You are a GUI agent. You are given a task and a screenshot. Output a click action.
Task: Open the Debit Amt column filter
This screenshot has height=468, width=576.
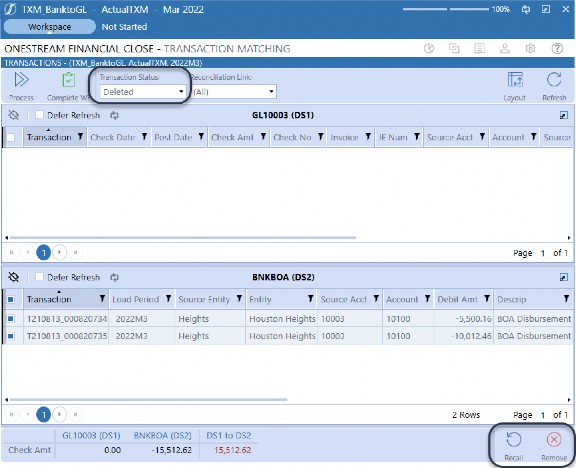(487, 299)
